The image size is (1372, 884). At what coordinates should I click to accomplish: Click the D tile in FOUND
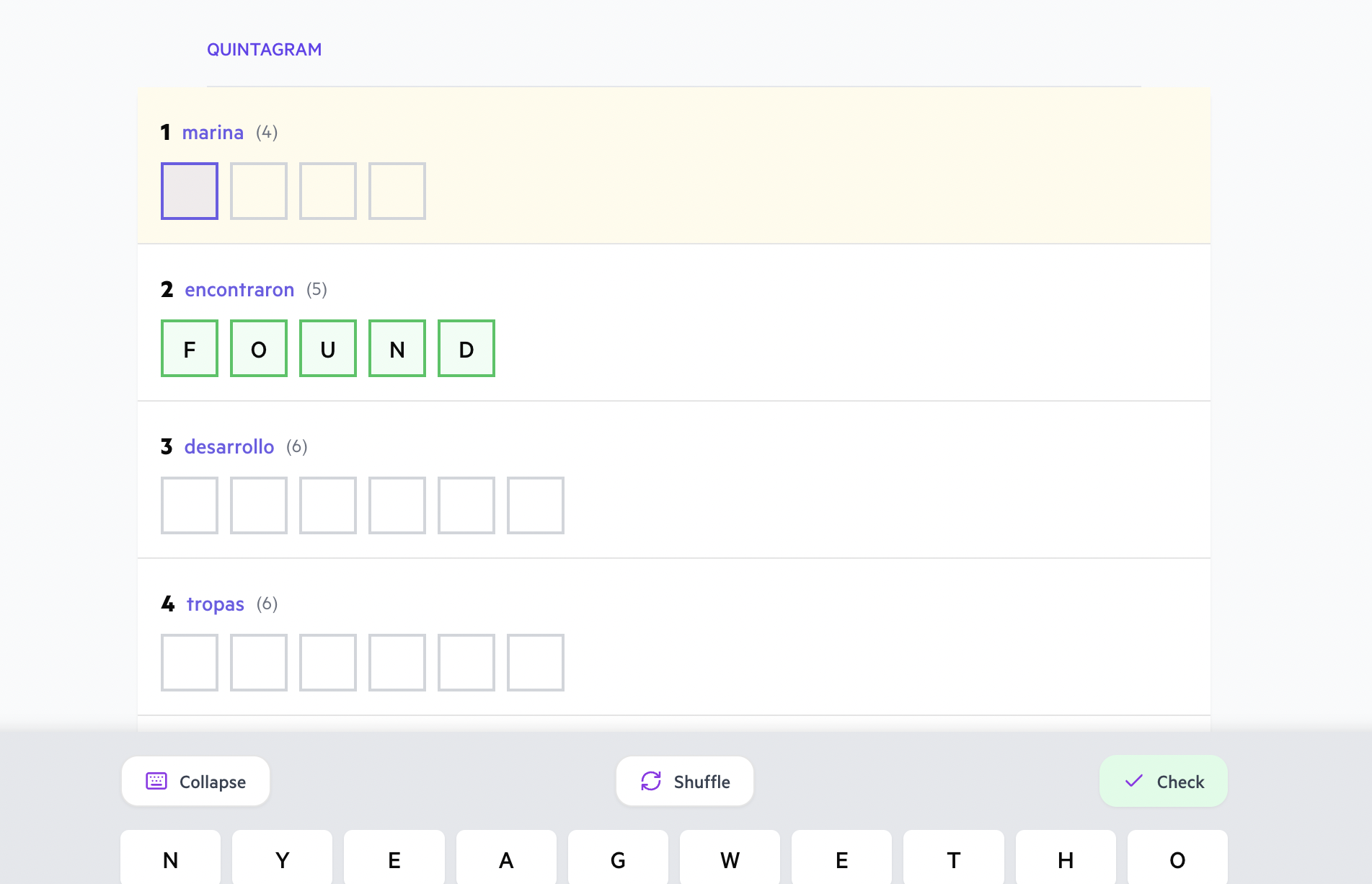pos(466,348)
